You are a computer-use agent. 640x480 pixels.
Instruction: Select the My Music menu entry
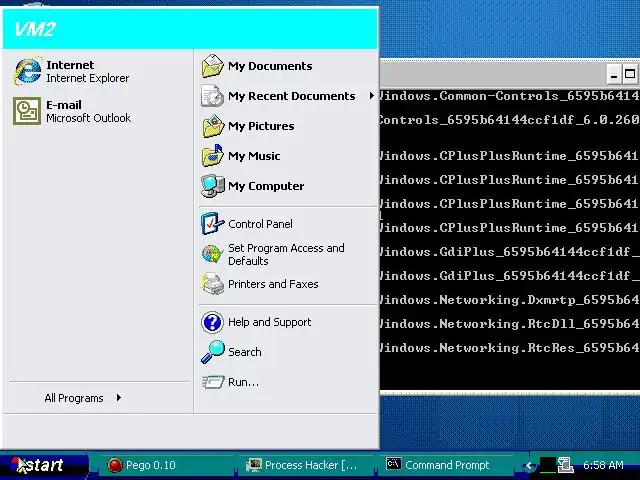point(287,156)
